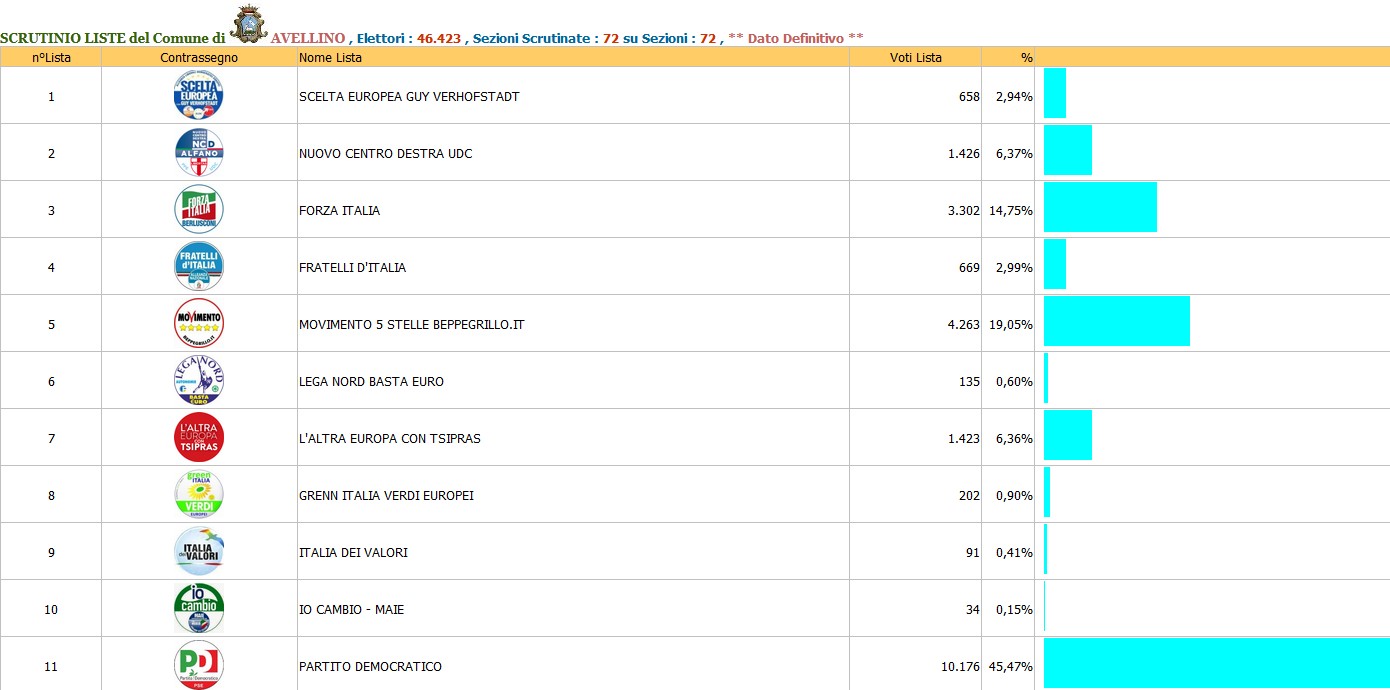The image size is (1390, 690).
Task: Select the Forza Italia Berlusconi logo
Action: pos(199,209)
